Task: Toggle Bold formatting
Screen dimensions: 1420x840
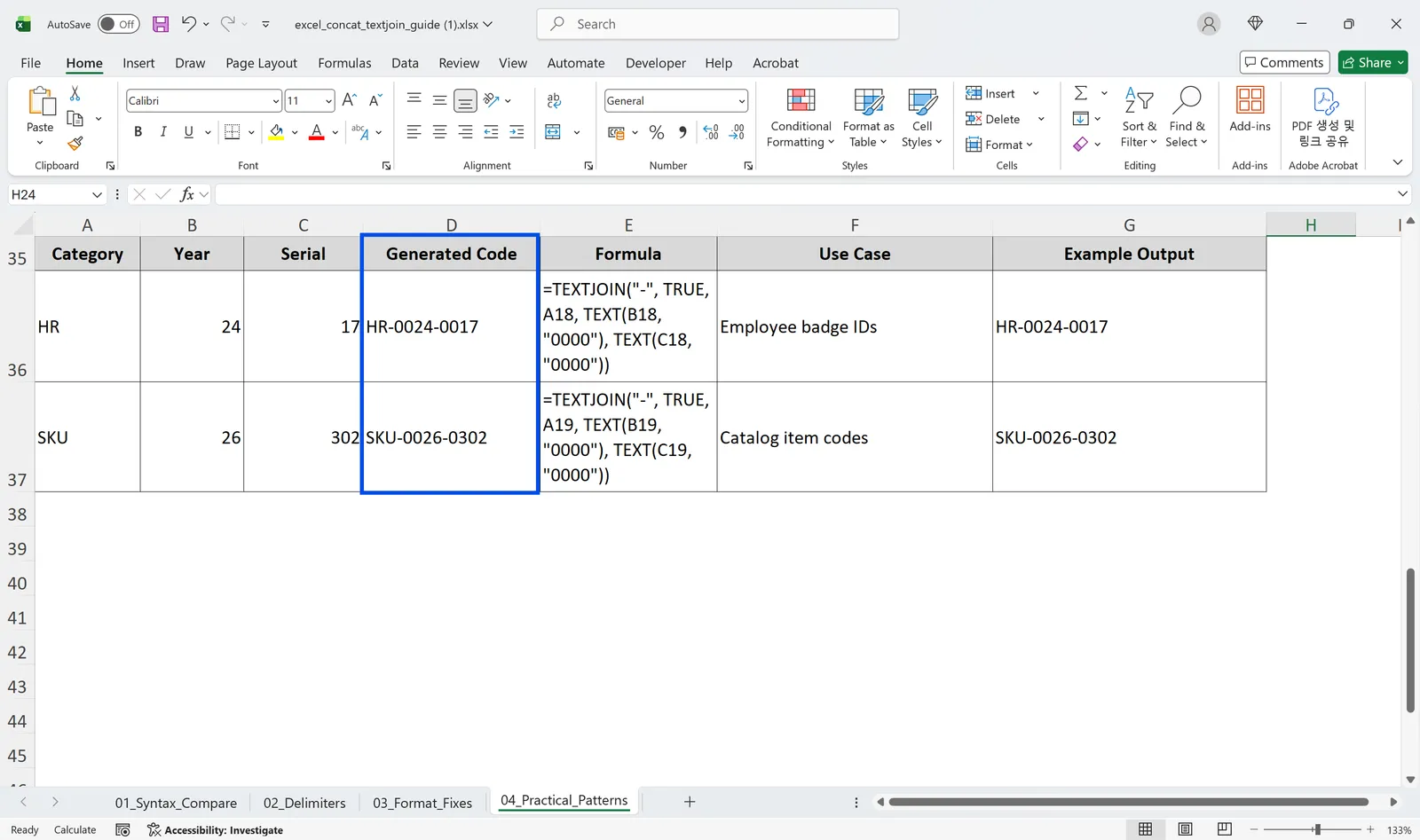Action: point(138,132)
